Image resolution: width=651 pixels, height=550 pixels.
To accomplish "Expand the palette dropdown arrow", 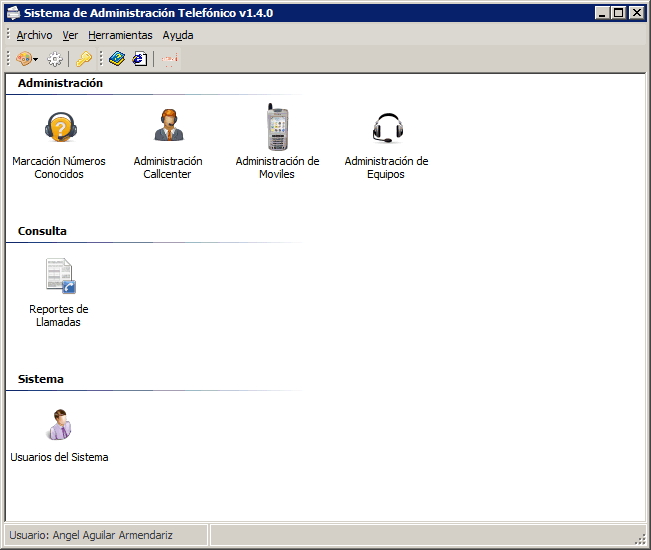I will 36,59.
